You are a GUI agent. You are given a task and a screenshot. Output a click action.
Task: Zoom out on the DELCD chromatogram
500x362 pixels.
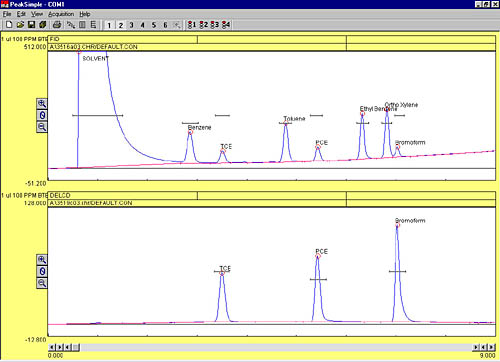(42, 283)
